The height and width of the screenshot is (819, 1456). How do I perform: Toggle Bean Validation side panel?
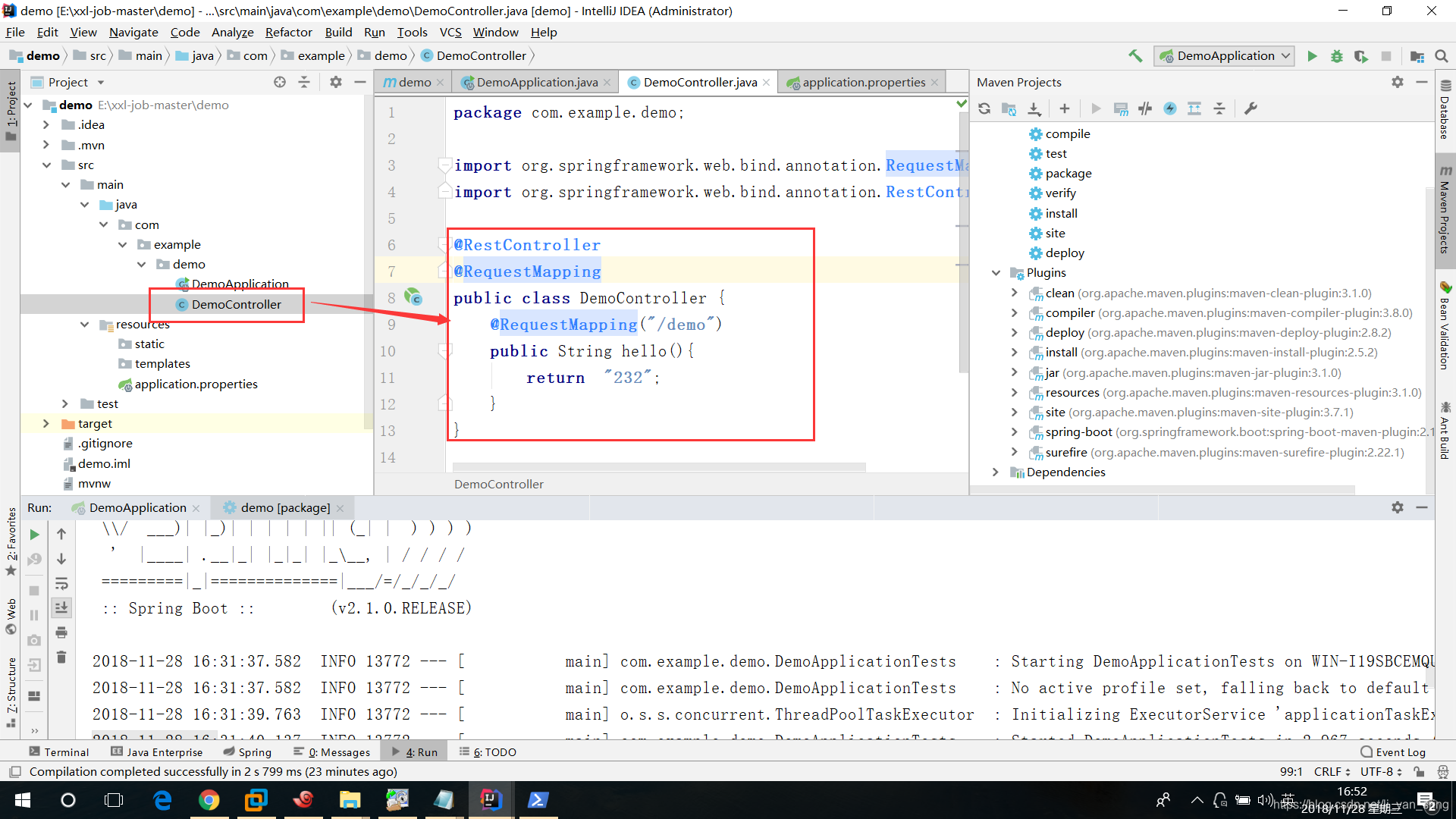1445,326
